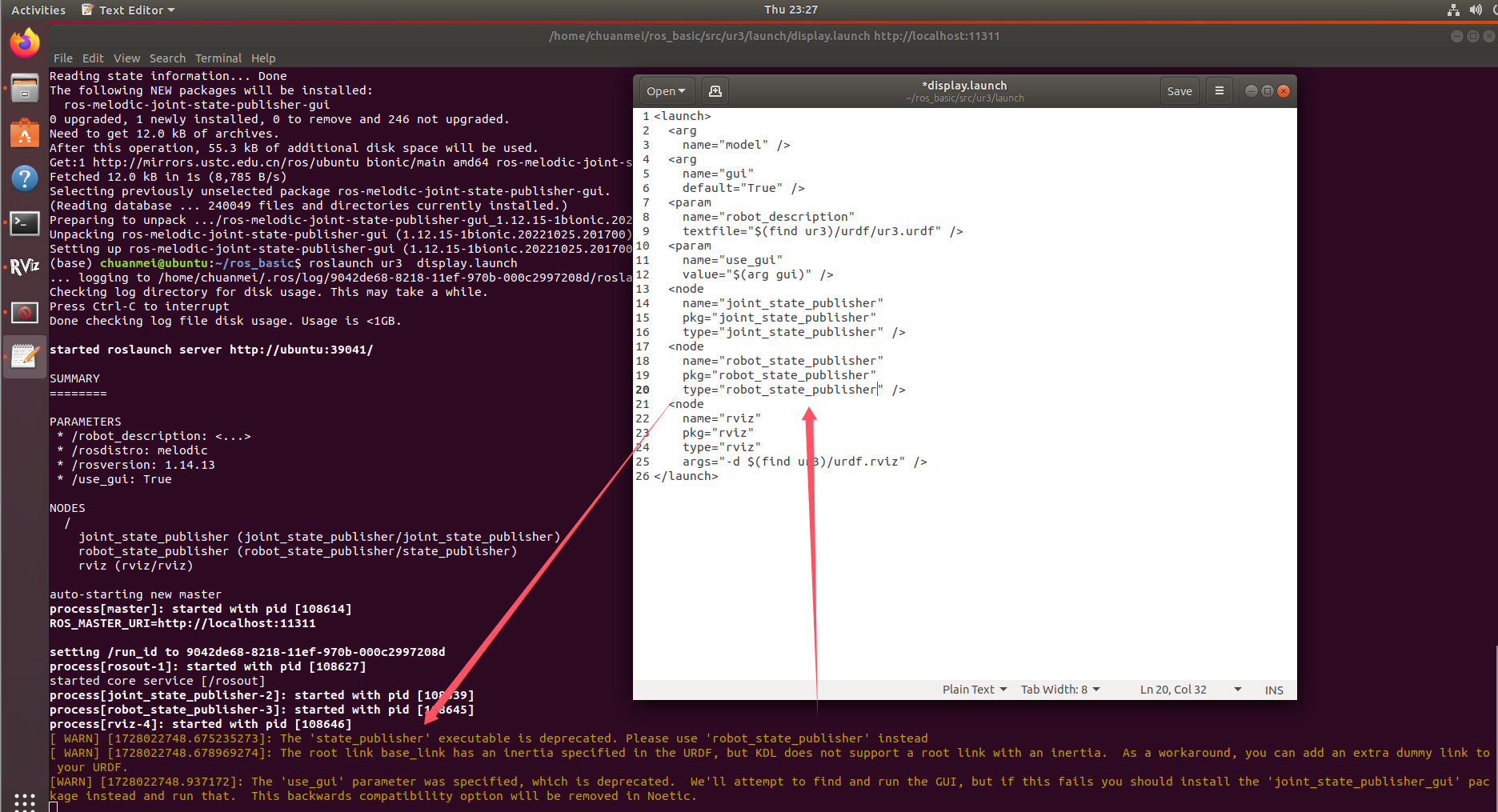This screenshot has width=1498, height=812.
Task: Open gedit's hamburger menu
Action: [1219, 90]
